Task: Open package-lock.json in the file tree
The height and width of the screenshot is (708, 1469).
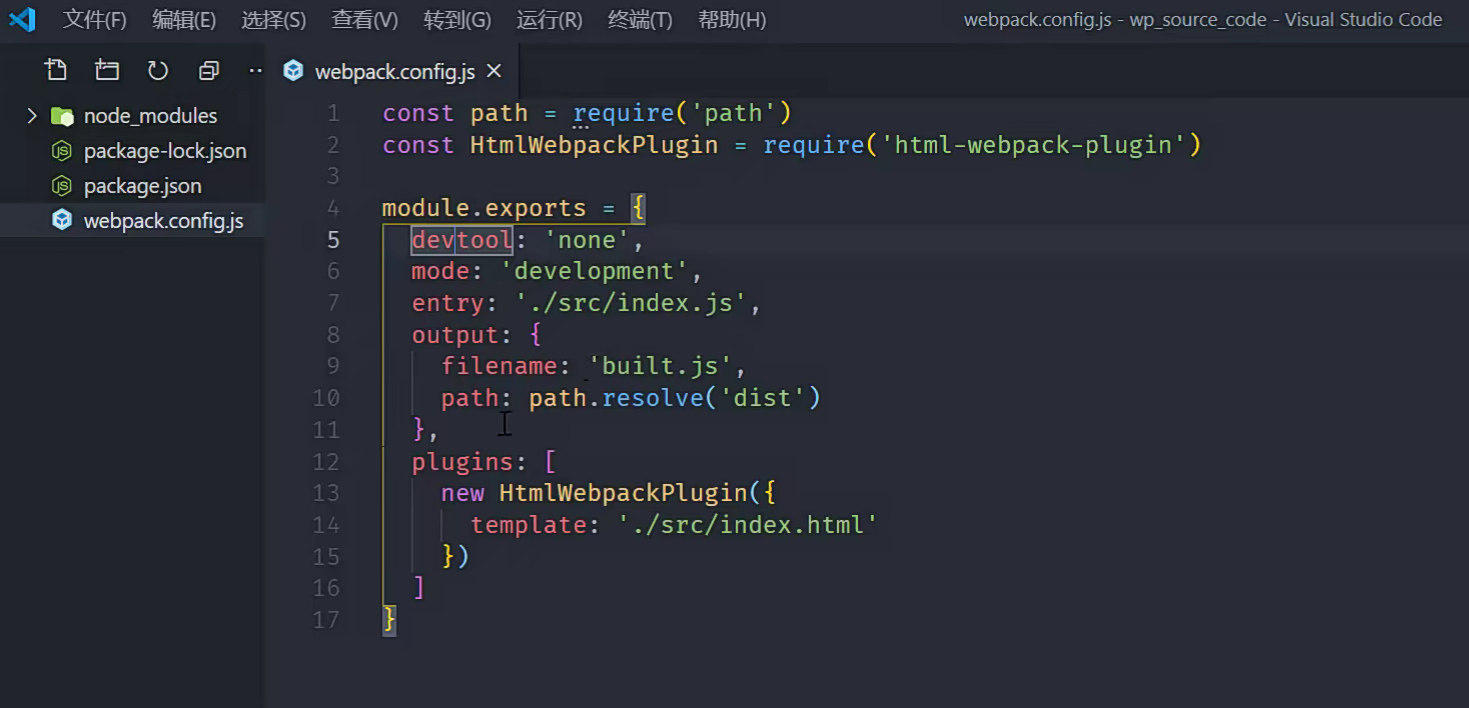Action: [165, 151]
